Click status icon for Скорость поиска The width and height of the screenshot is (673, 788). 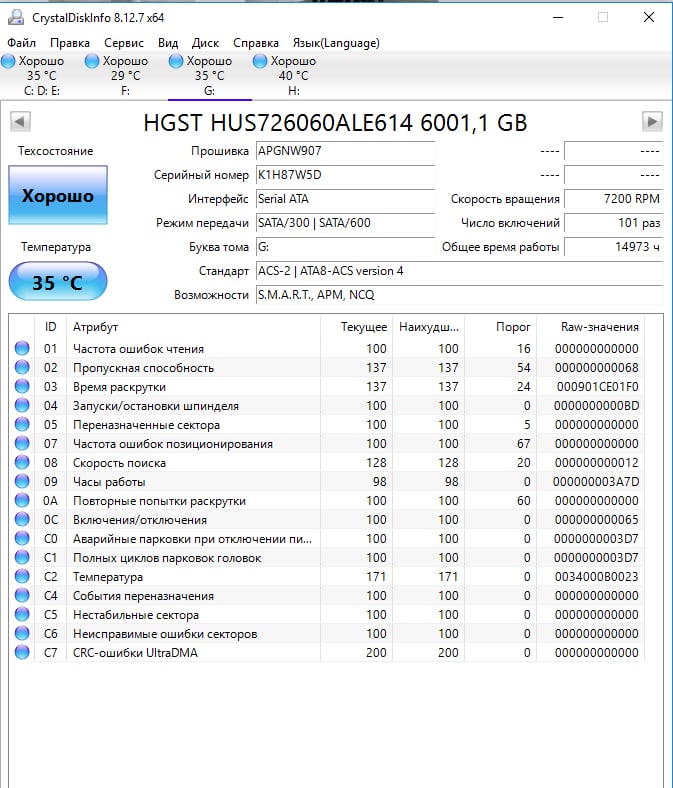pos(22,462)
